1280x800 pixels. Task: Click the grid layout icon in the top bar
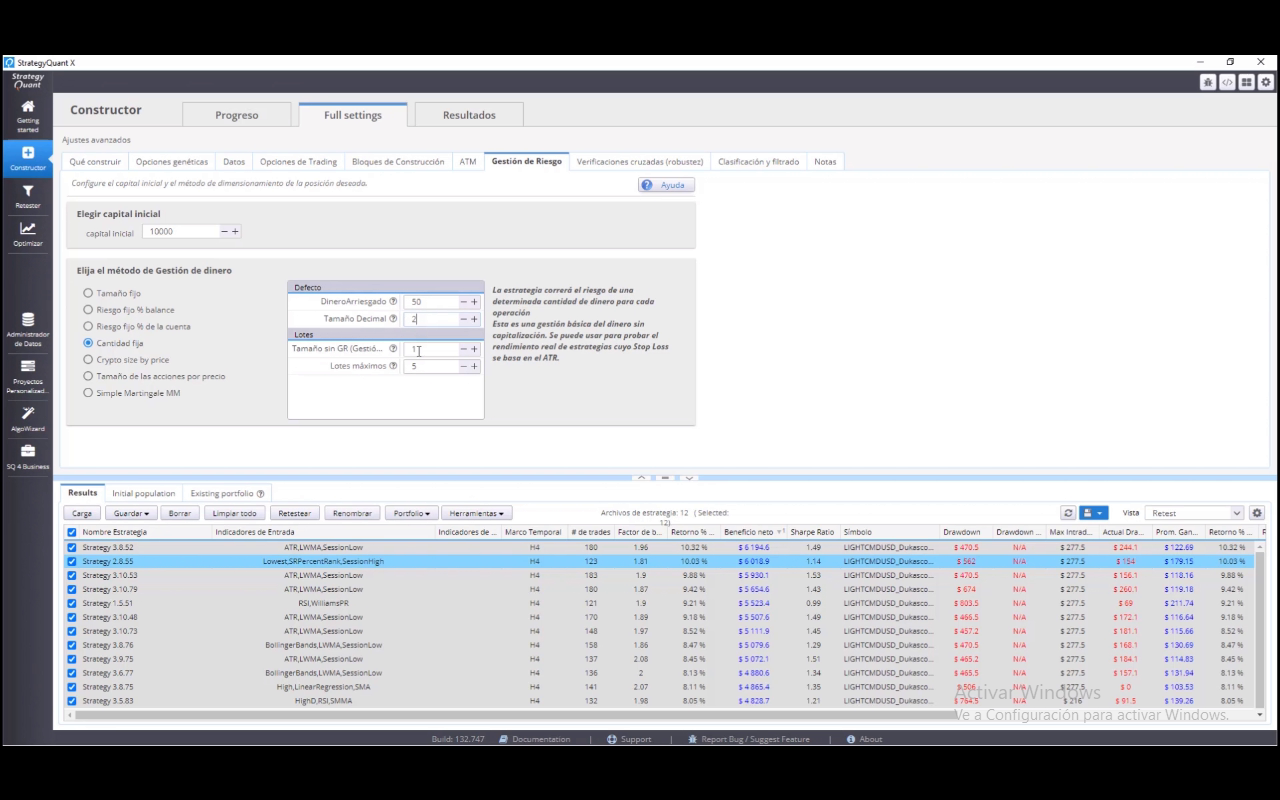pos(1247,82)
